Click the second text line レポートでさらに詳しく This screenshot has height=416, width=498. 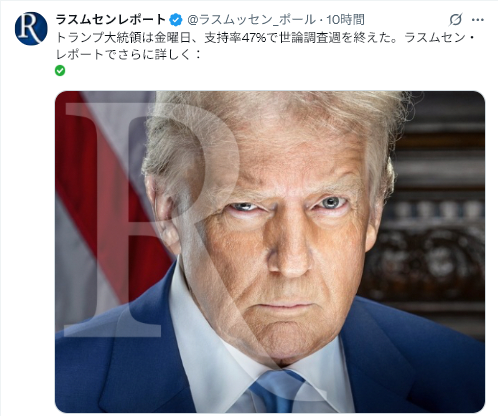click(x=128, y=54)
